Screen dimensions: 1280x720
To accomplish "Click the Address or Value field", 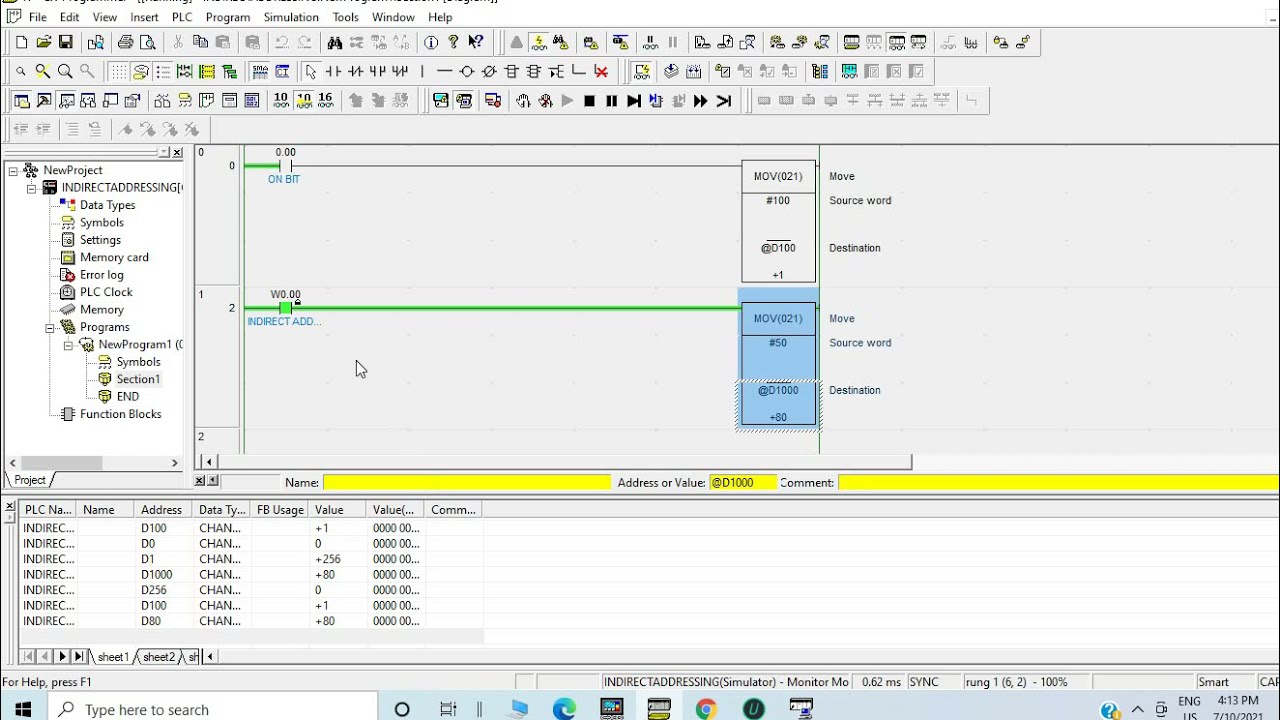I will click(743, 482).
